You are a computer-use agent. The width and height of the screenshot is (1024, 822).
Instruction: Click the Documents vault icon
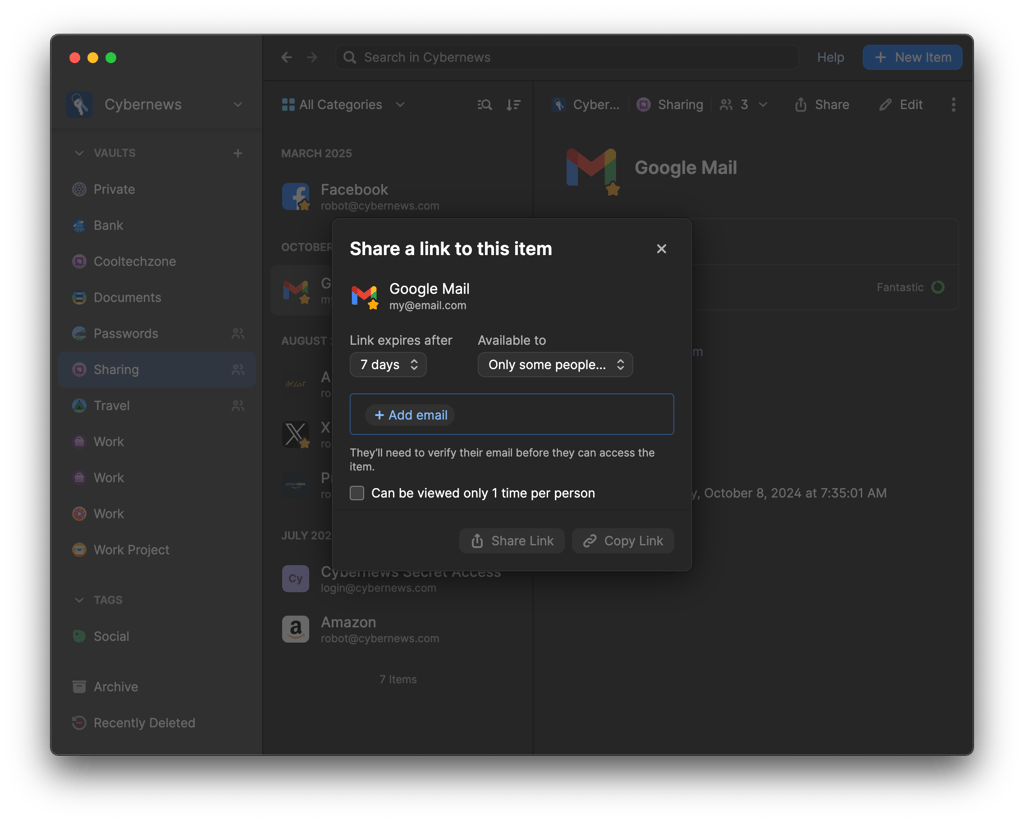pos(79,297)
